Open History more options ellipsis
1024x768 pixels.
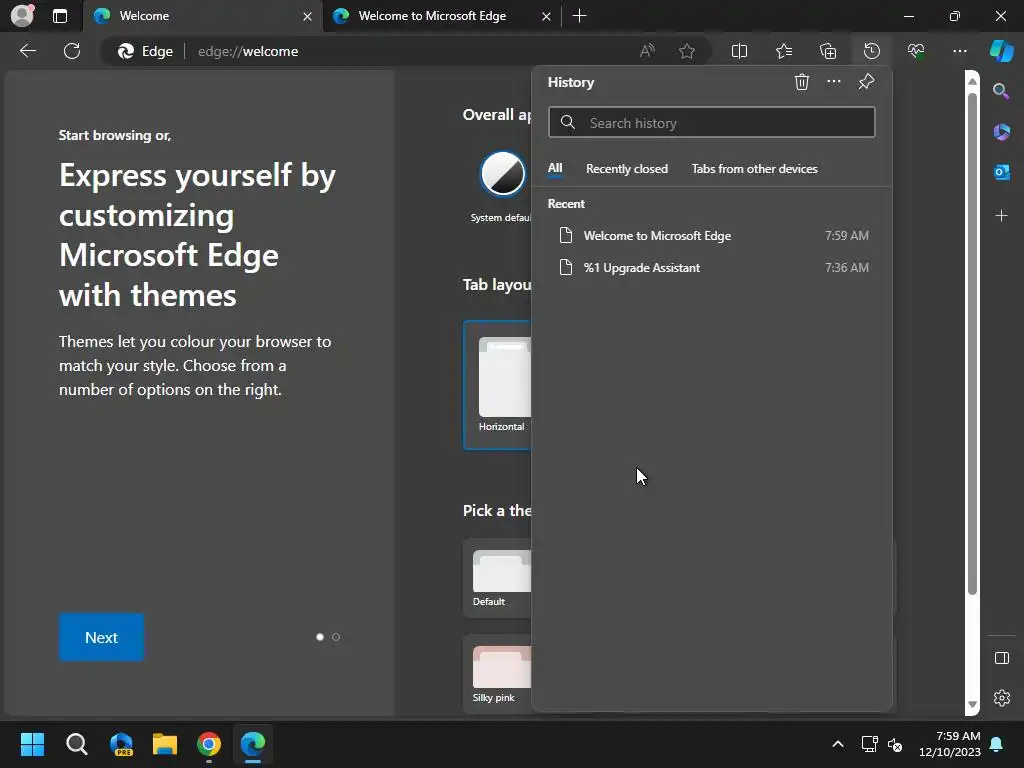833,82
